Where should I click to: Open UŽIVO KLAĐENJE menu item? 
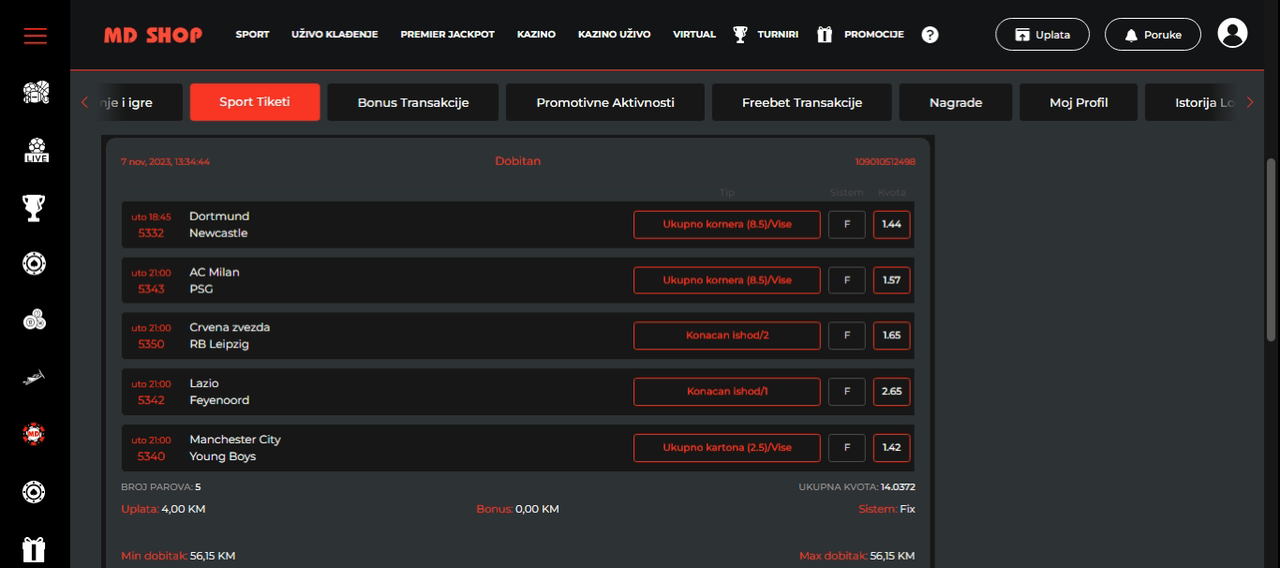point(335,35)
